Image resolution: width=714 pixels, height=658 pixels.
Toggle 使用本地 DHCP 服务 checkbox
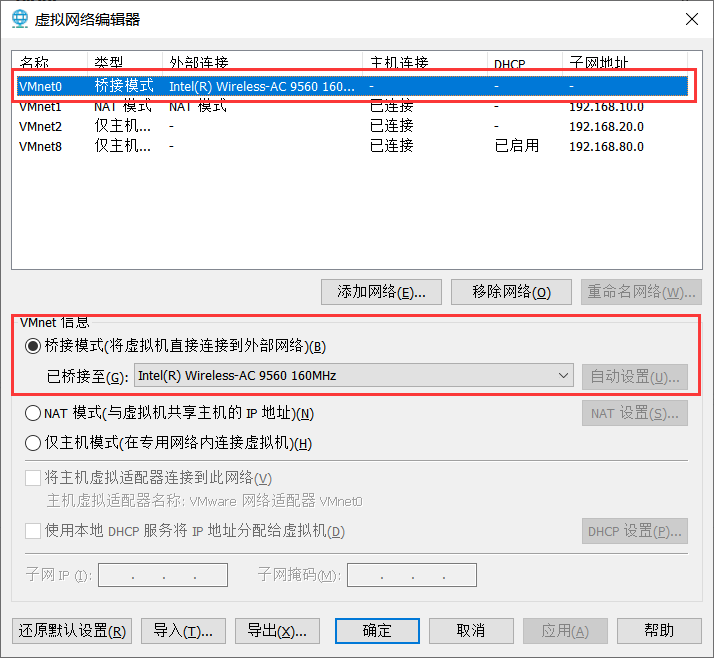point(33,531)
